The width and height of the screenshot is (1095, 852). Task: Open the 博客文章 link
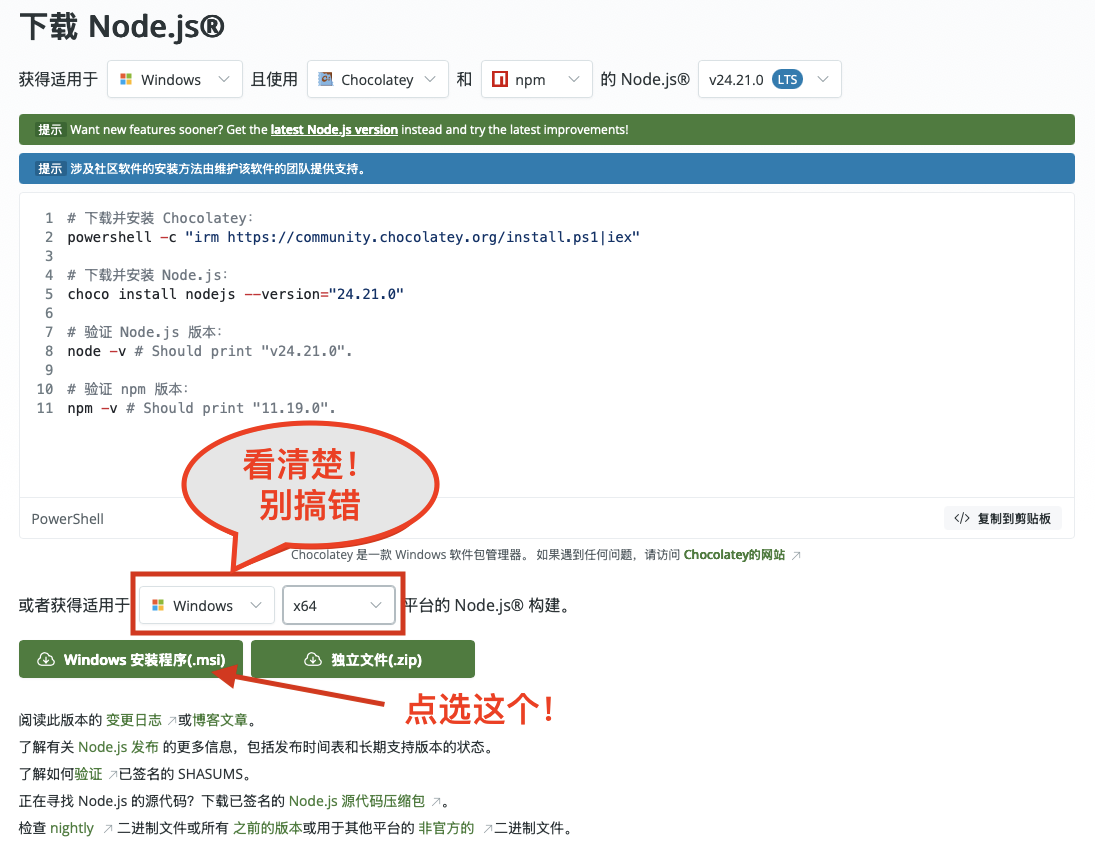pyautogui.click(x=220, y=720)
